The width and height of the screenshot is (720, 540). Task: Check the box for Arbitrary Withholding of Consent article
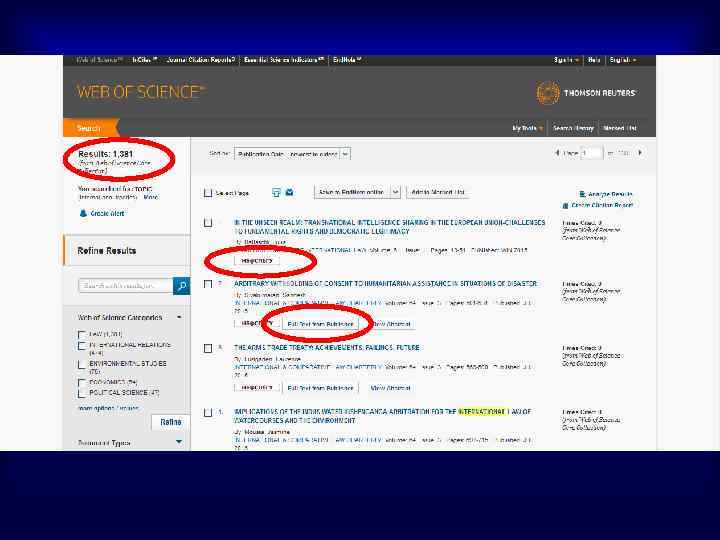click(208, 284)
